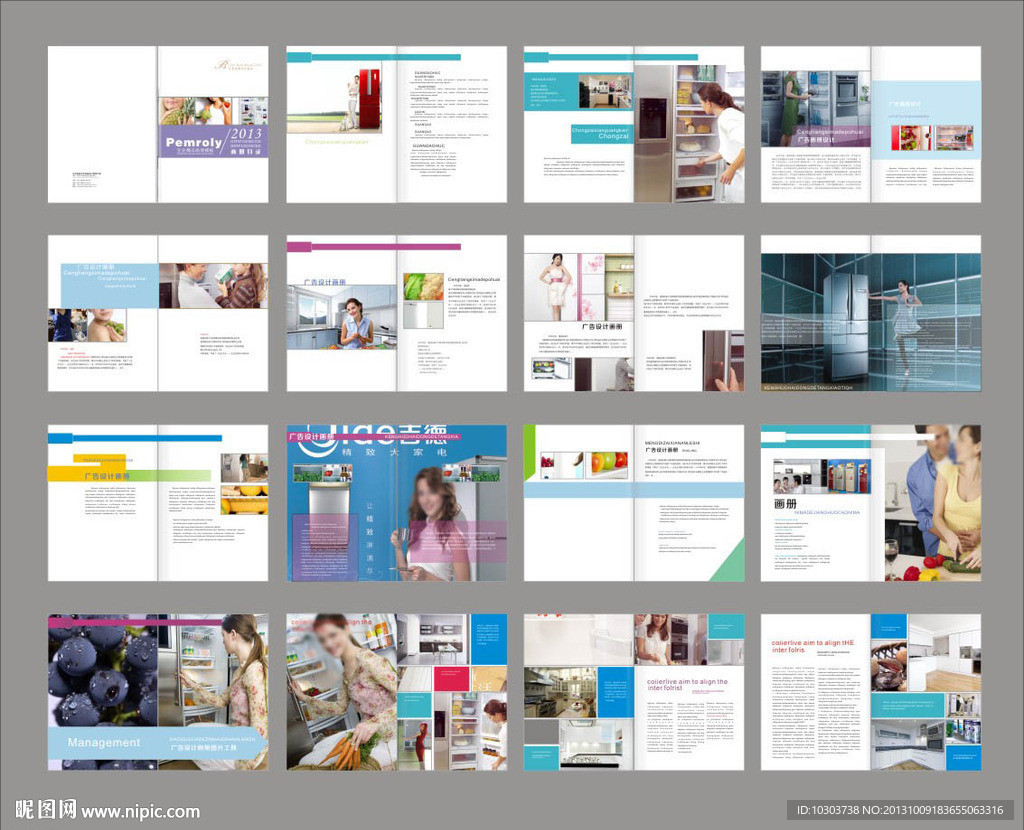Select the spread with the green corner triangle
The width and height of the screenshot is (1024, 830).
[633, 503]
